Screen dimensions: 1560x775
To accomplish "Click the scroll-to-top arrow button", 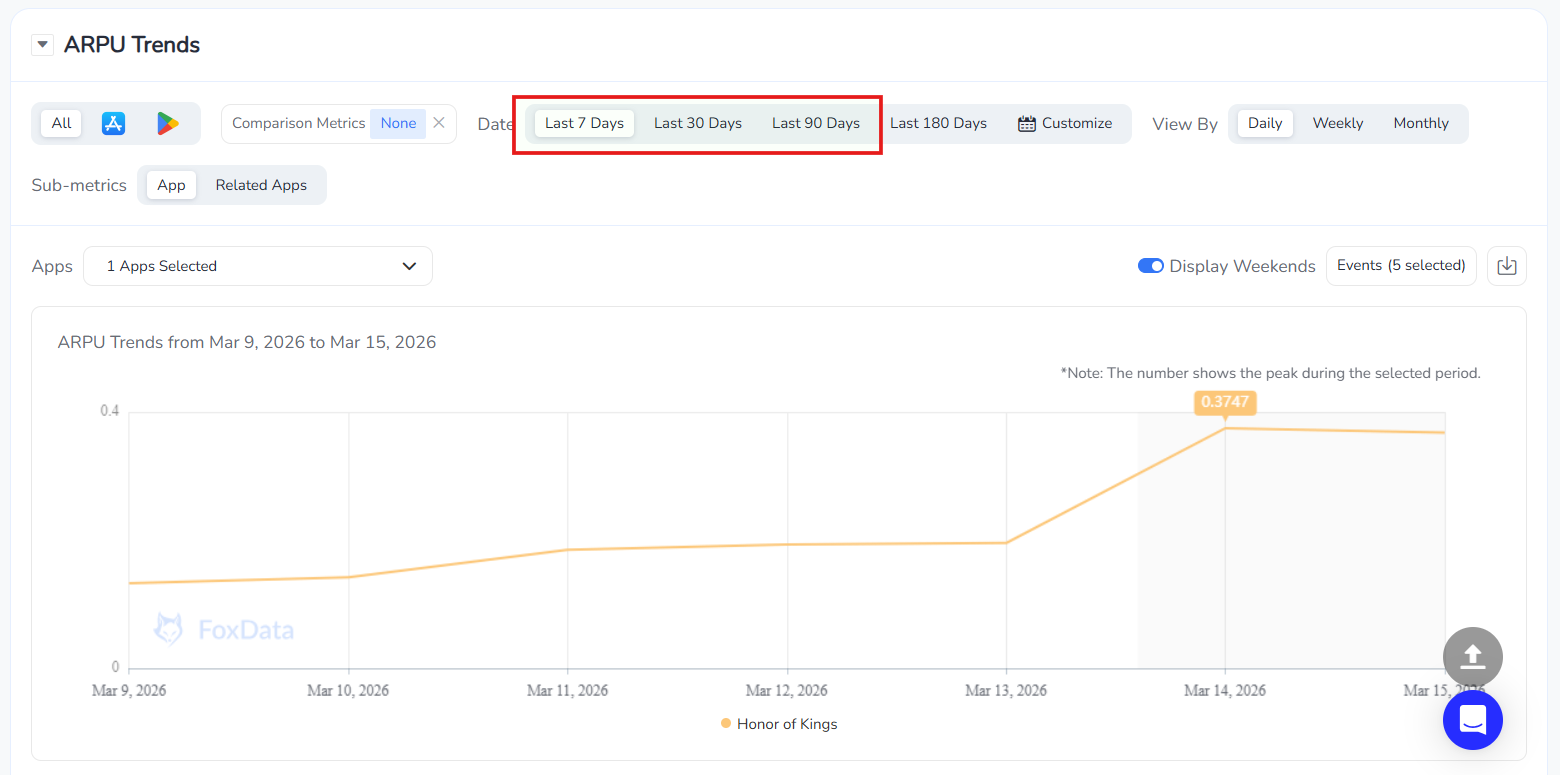I will coord(1472,657).
